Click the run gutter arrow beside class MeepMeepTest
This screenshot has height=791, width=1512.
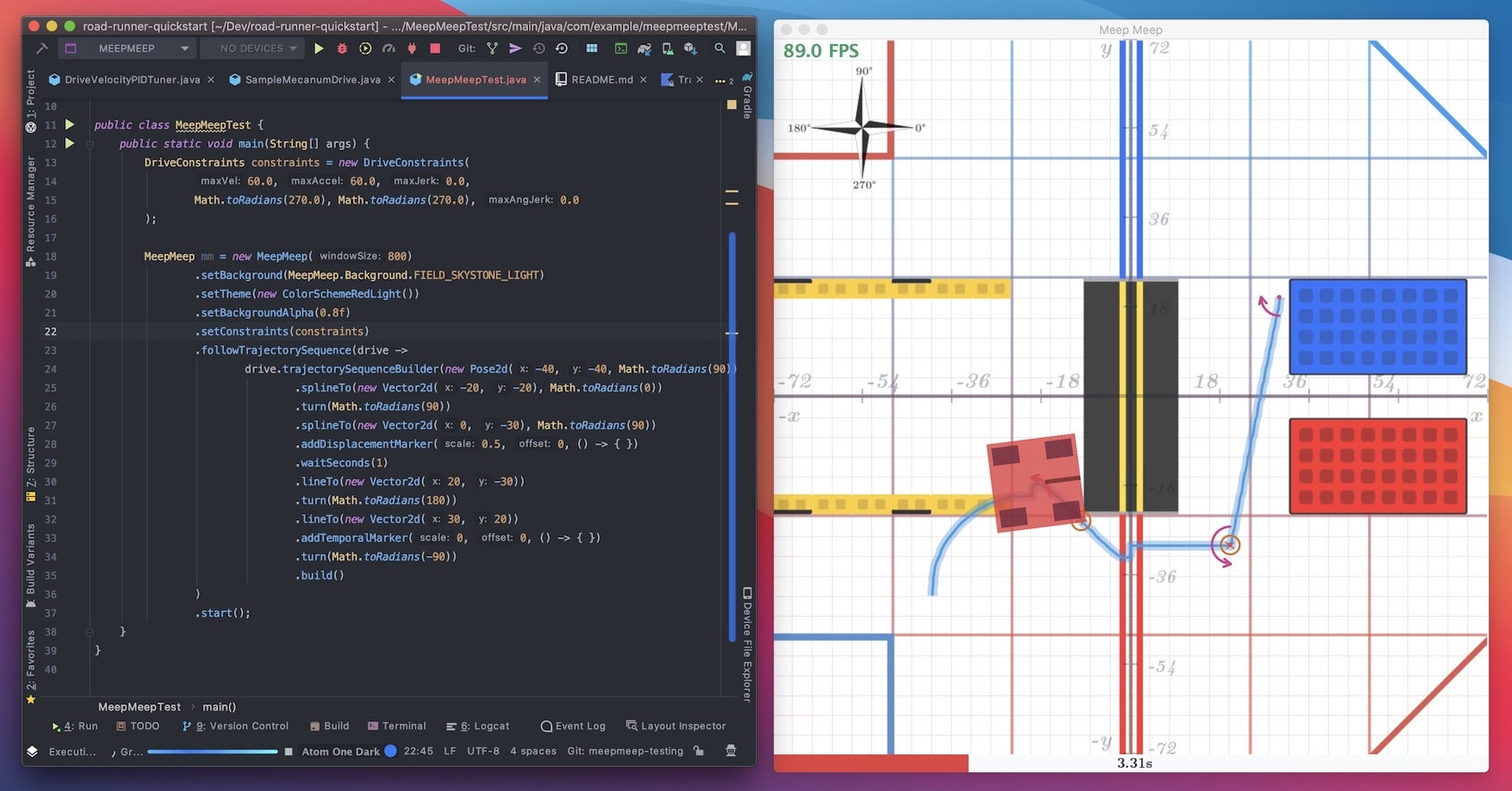point(70,124)
